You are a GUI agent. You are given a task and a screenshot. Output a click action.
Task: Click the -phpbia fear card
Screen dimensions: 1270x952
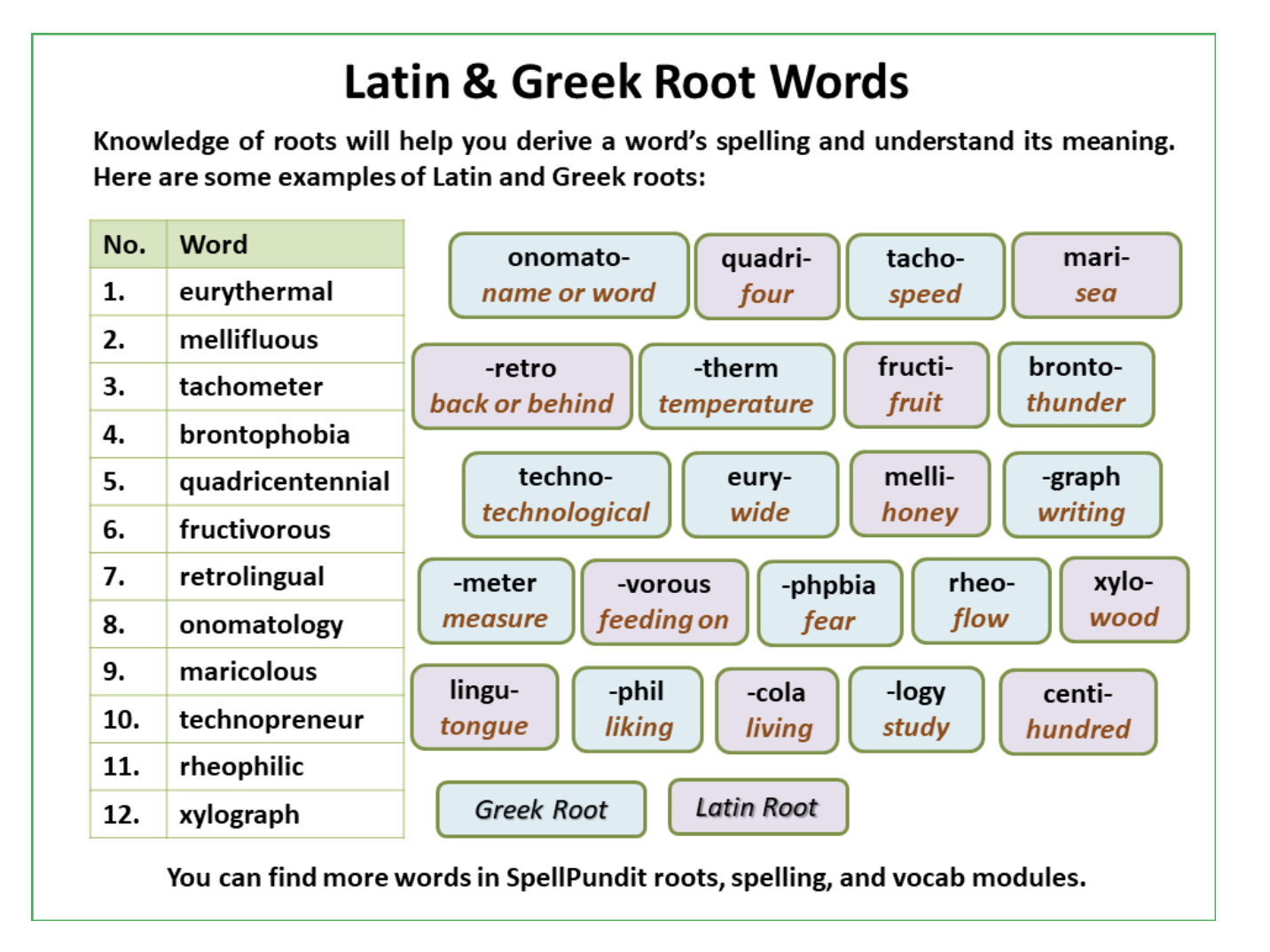[829, 603]
